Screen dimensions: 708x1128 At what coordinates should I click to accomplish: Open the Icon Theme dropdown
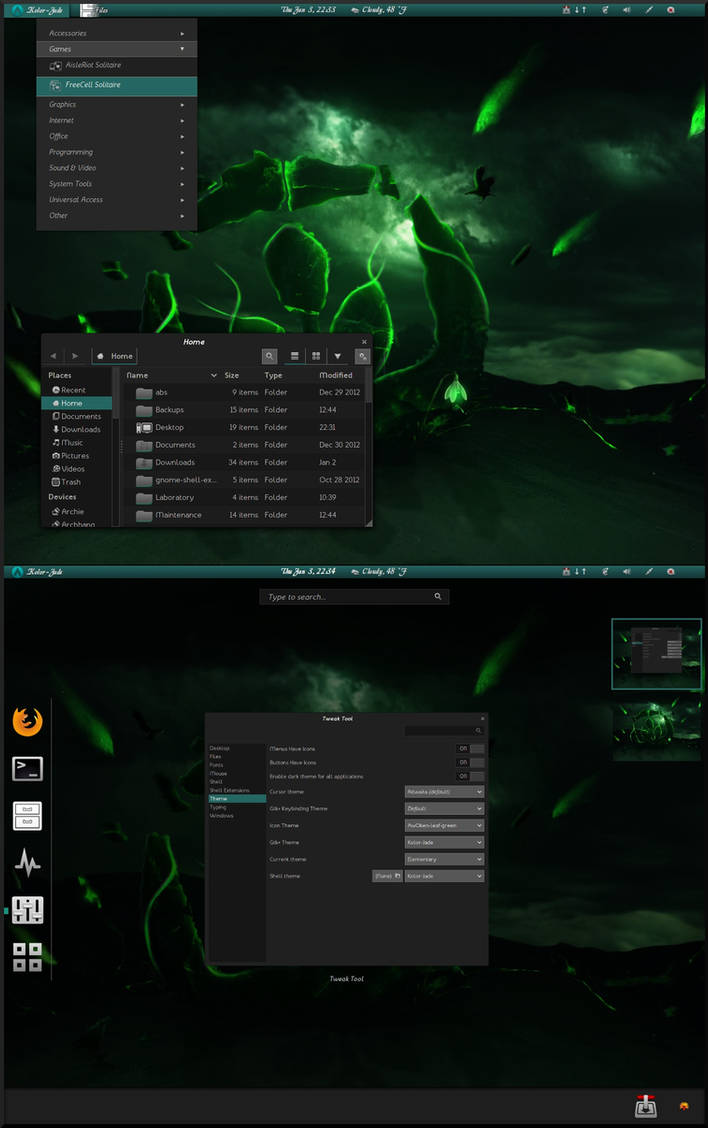(x=444, y=826)
